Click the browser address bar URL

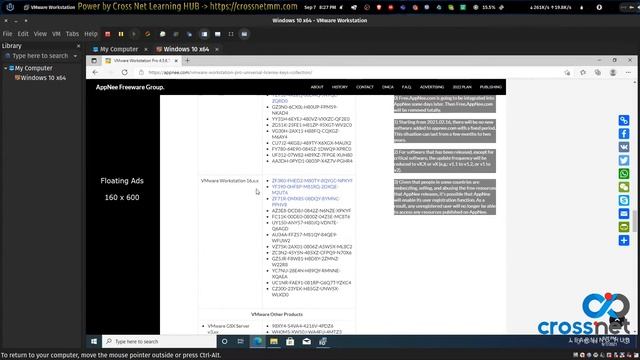tap(230, 72)
